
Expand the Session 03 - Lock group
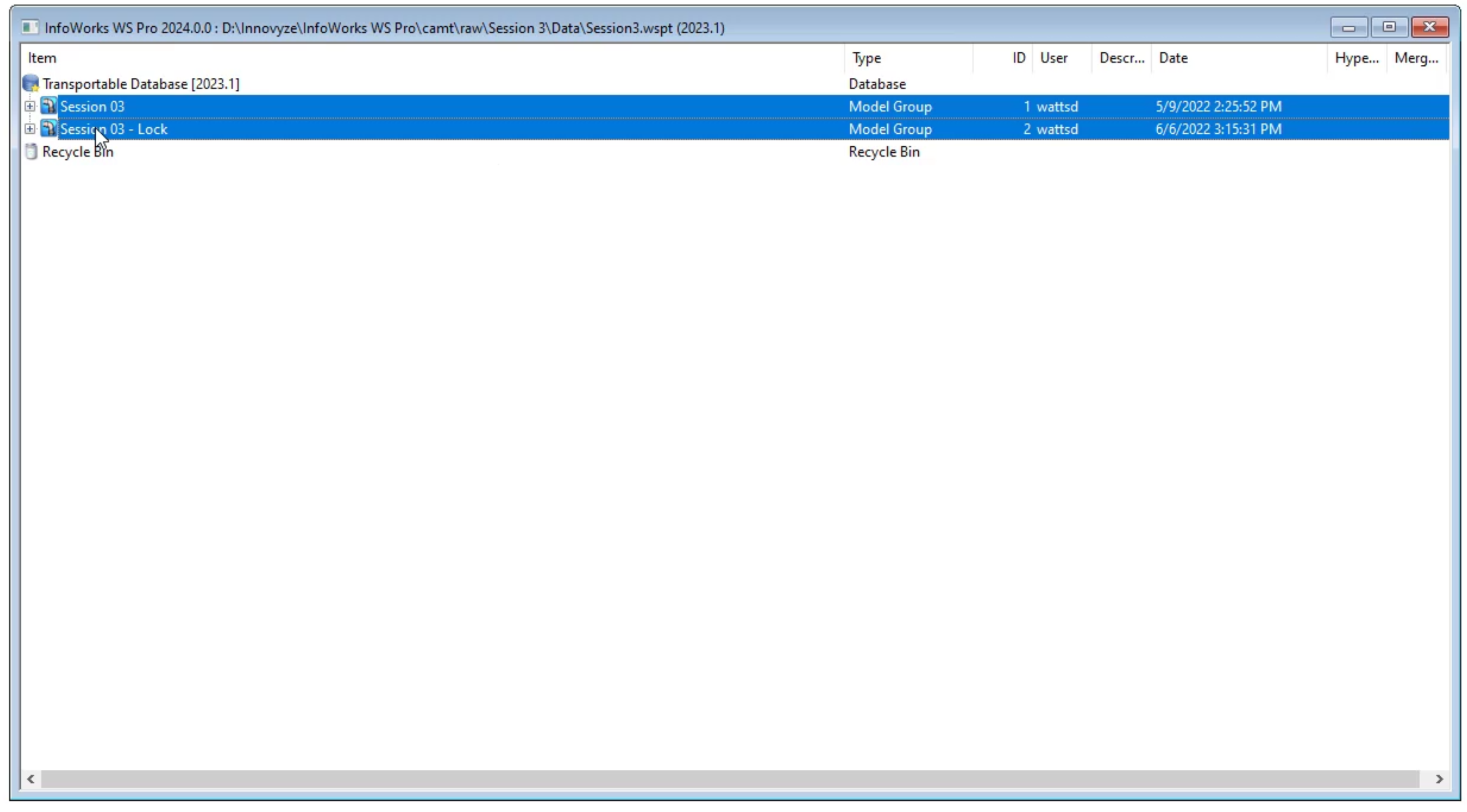coord(30,129)
